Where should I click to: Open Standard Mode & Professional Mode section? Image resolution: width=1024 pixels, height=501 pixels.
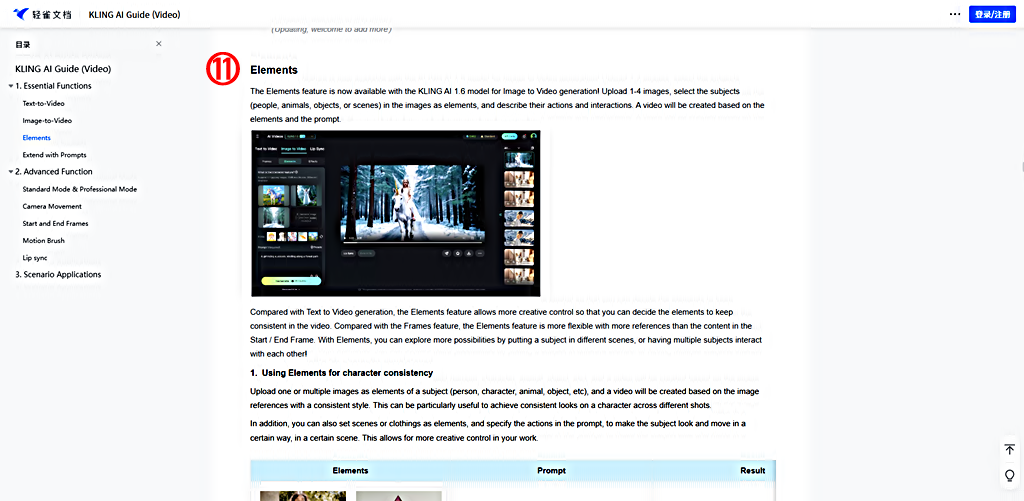(80, 189)
